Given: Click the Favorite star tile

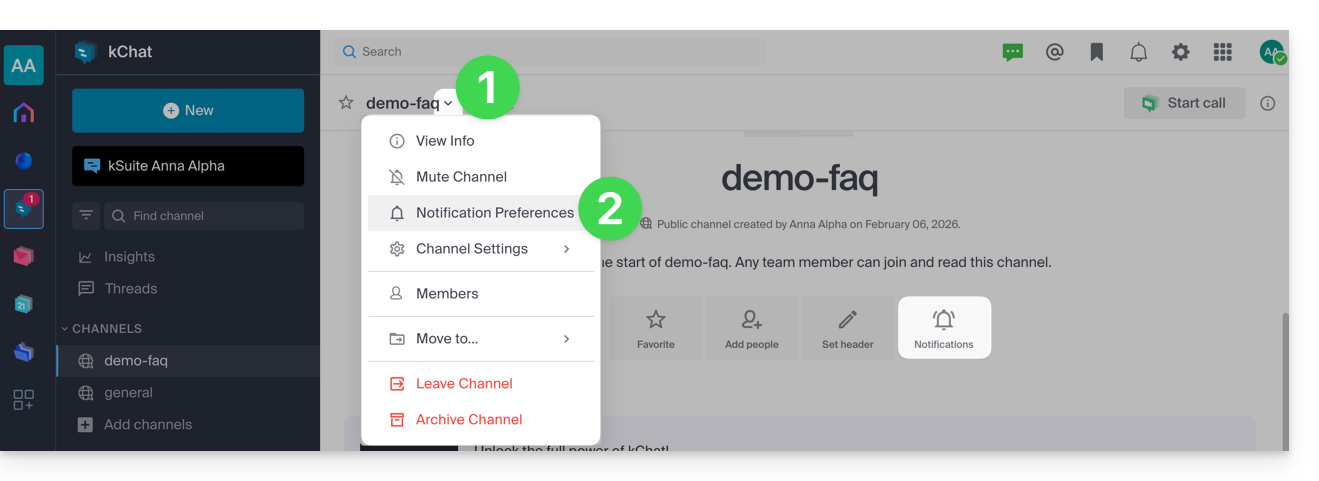Looking at the screenshot, I should coord(655,328).
